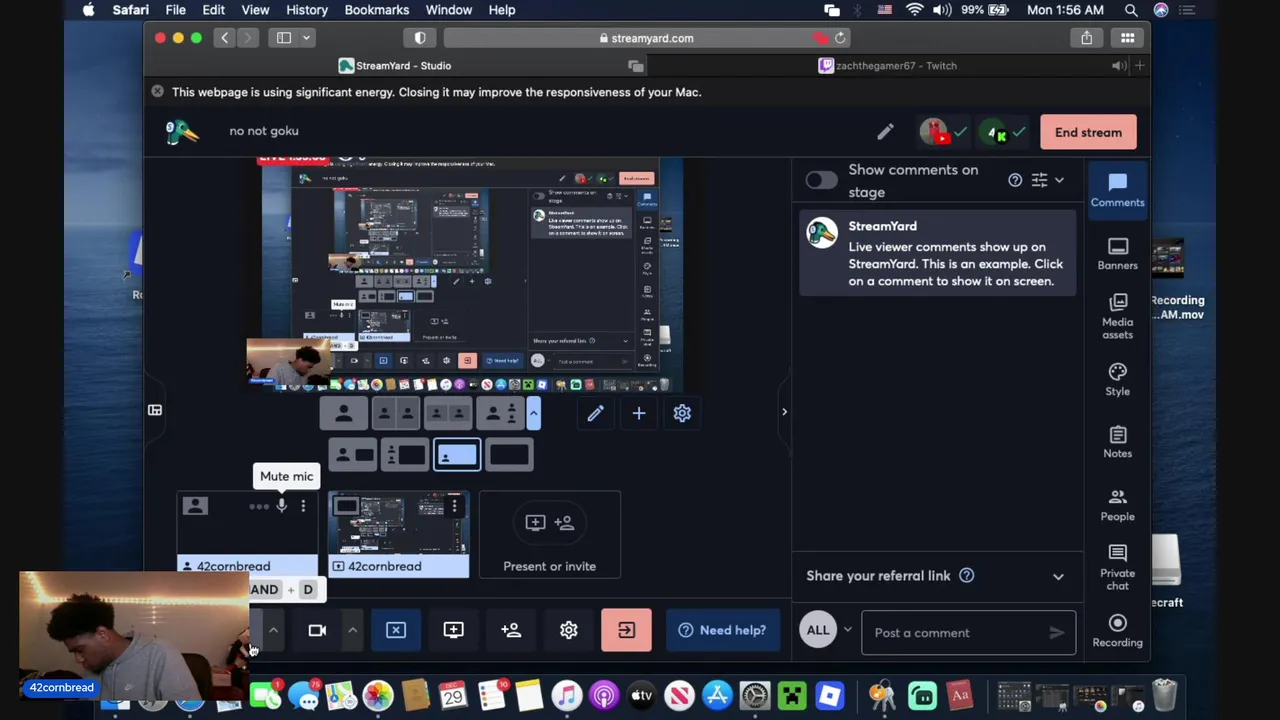Screen dimensions: 1280x720
Task: Open three-dot menu on camera card
Action: click(x=303, y=506)
